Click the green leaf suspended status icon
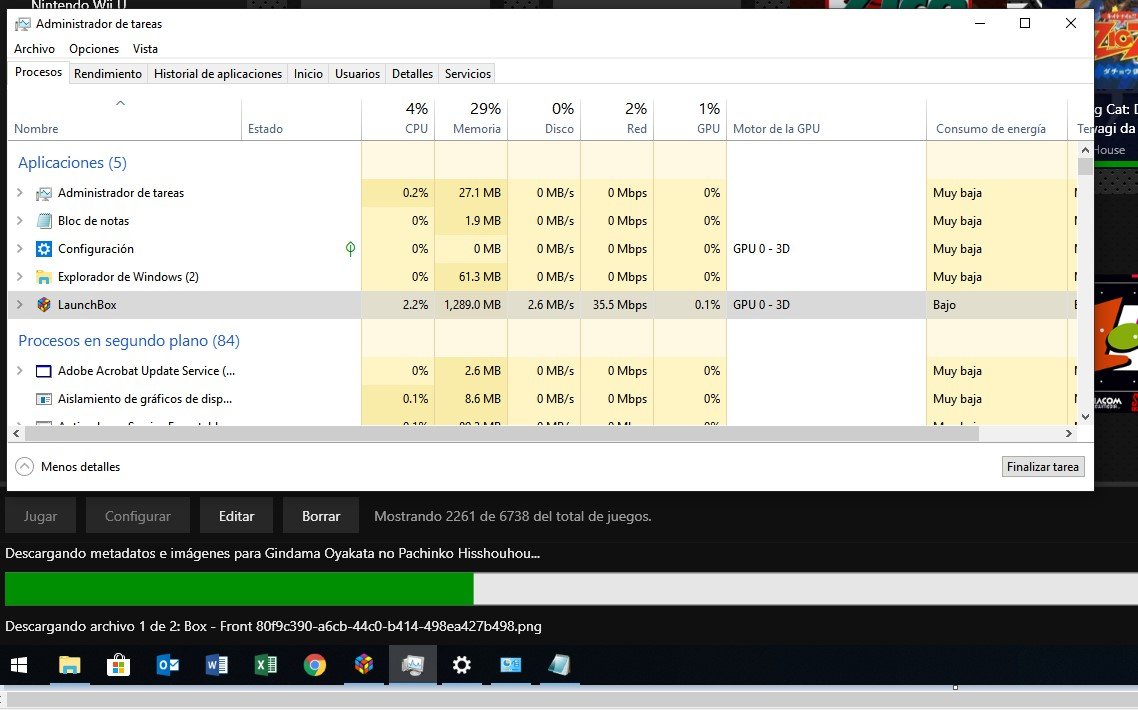The height and width of the screenshot is (710, 1138). tap(351, 249)
